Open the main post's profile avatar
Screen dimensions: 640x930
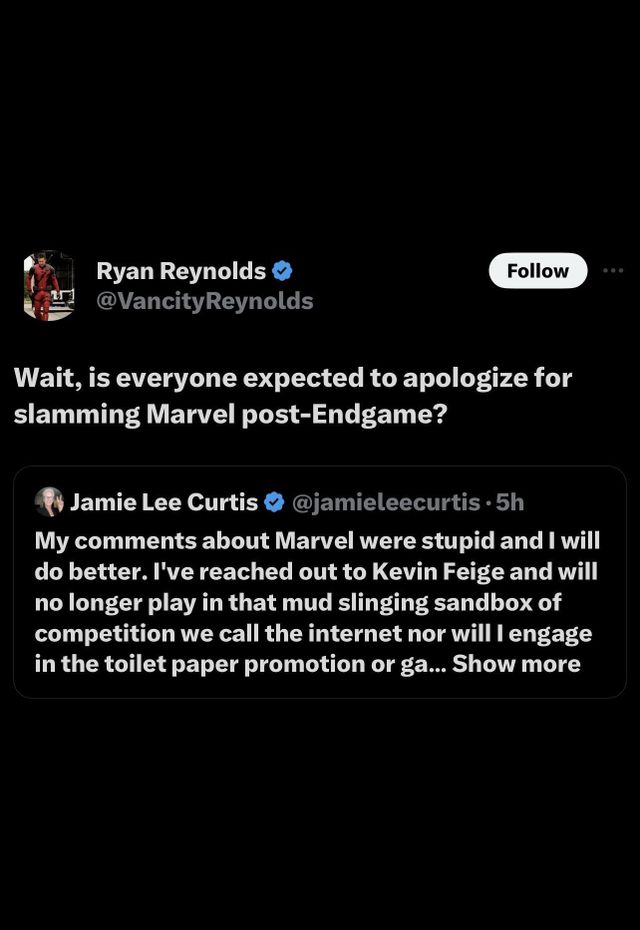(49, 286)
